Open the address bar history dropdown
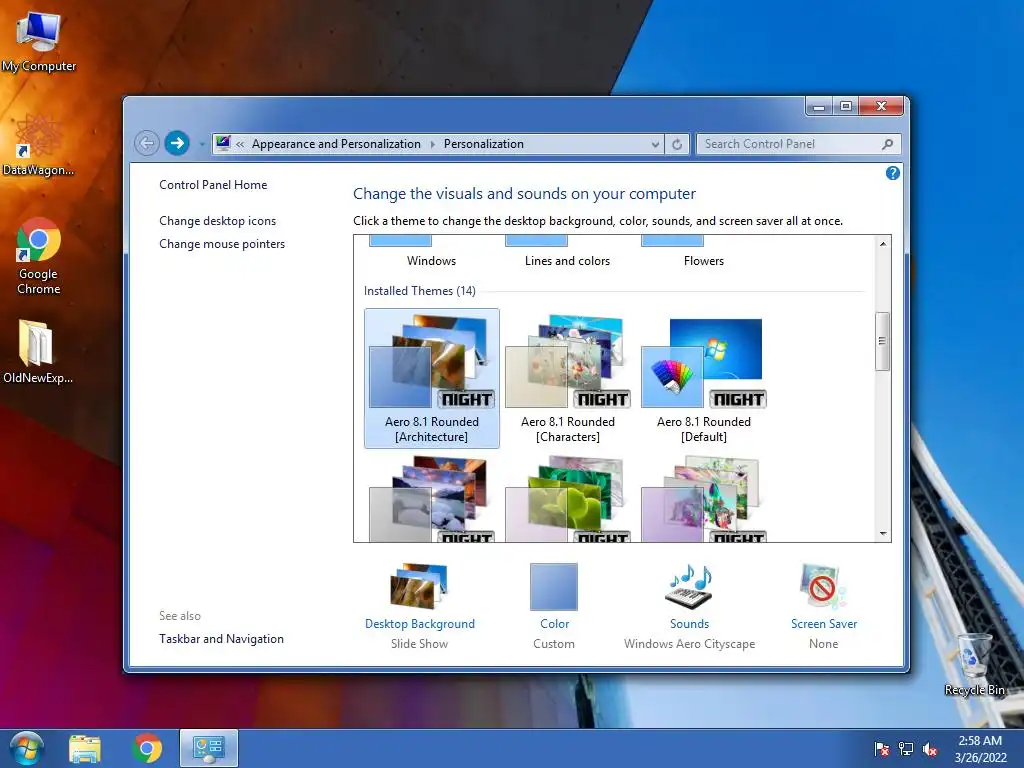Viewport: 1024px width, 768px height. click(x=655, y=144)
